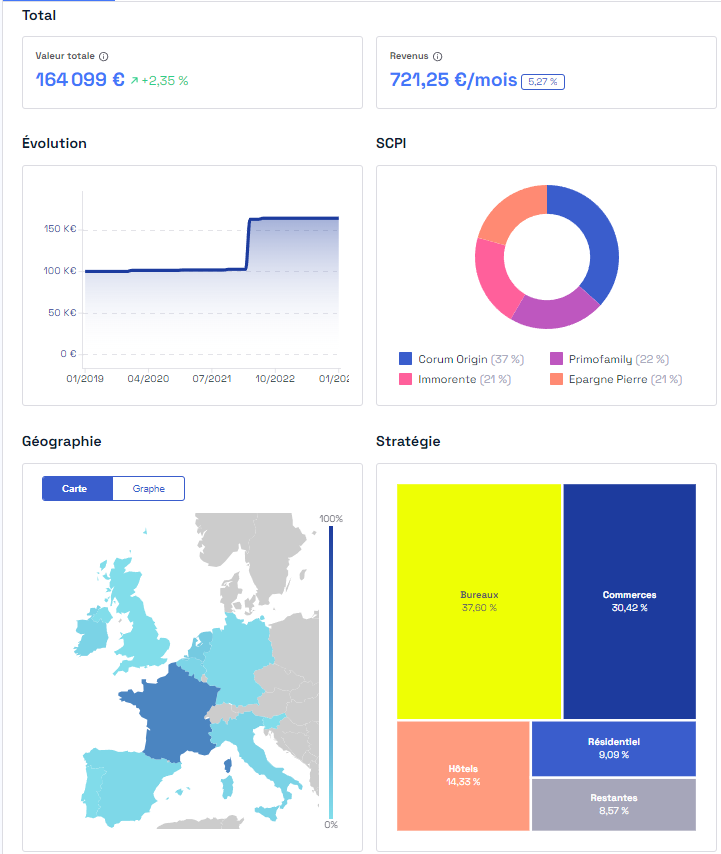Click the 721,25 €/mois revenue figure
Viewport: 721px width, 854px height.
coord(453,80)
